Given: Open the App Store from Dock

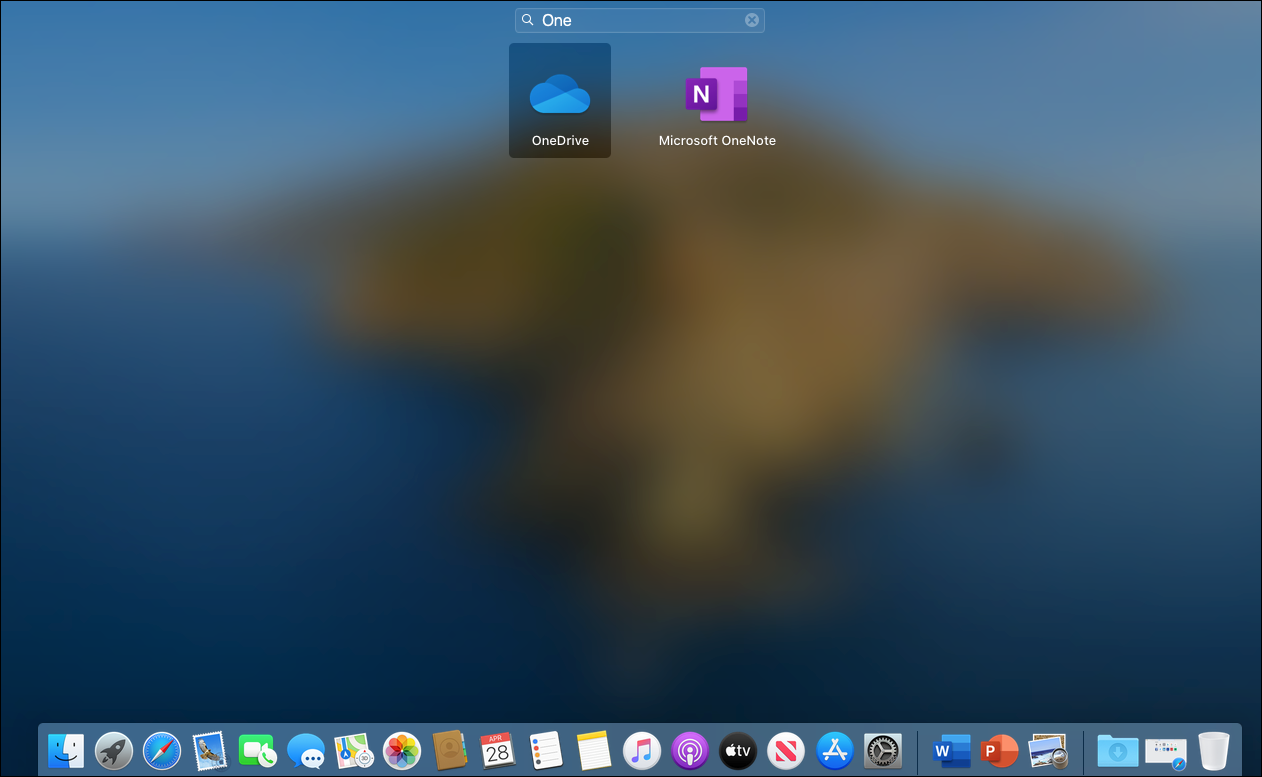Looking at the screenshot, I should [834, 749].
